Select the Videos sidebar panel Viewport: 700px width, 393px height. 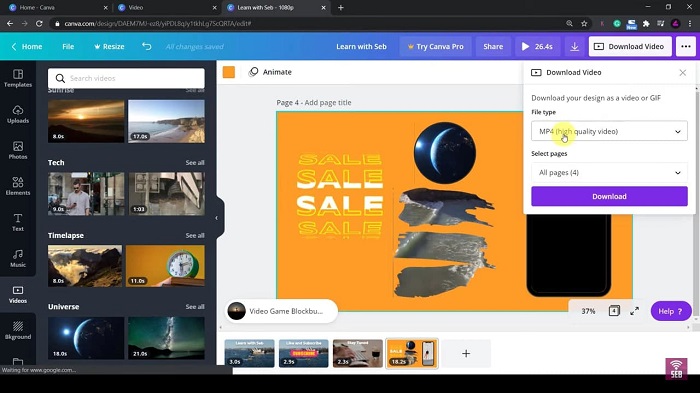point(18,295)
